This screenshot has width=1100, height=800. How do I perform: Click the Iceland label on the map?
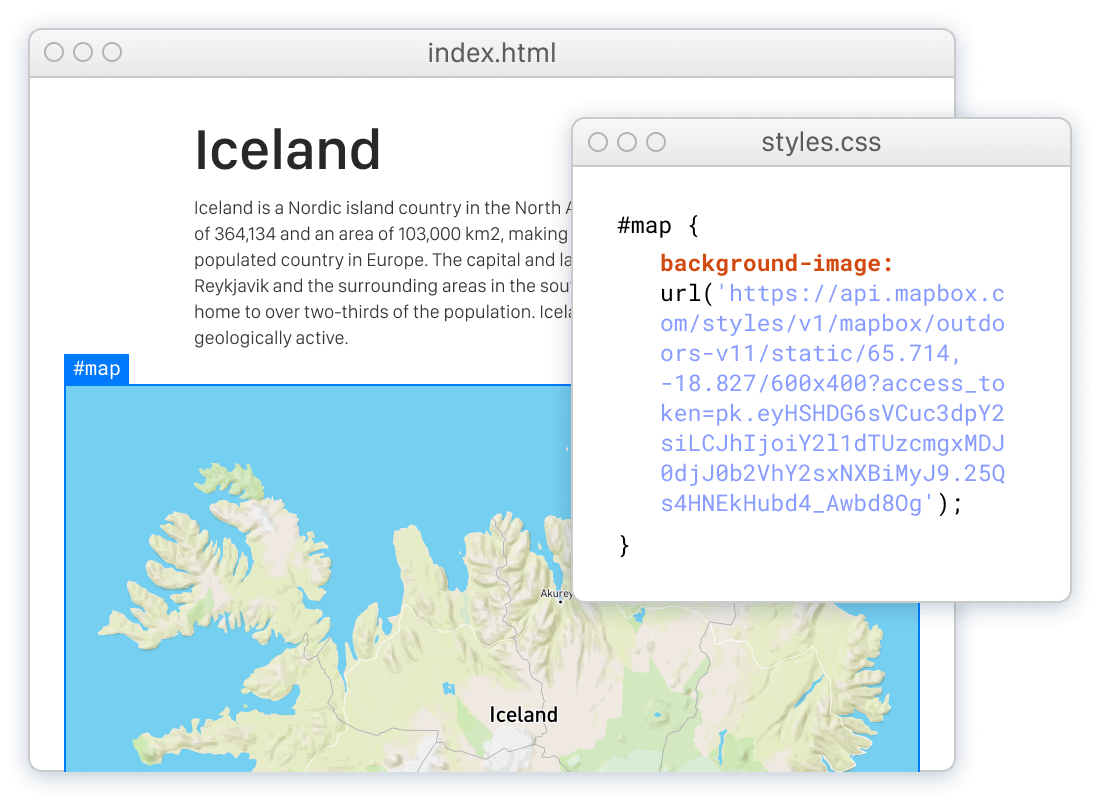[x=522, y=714]
